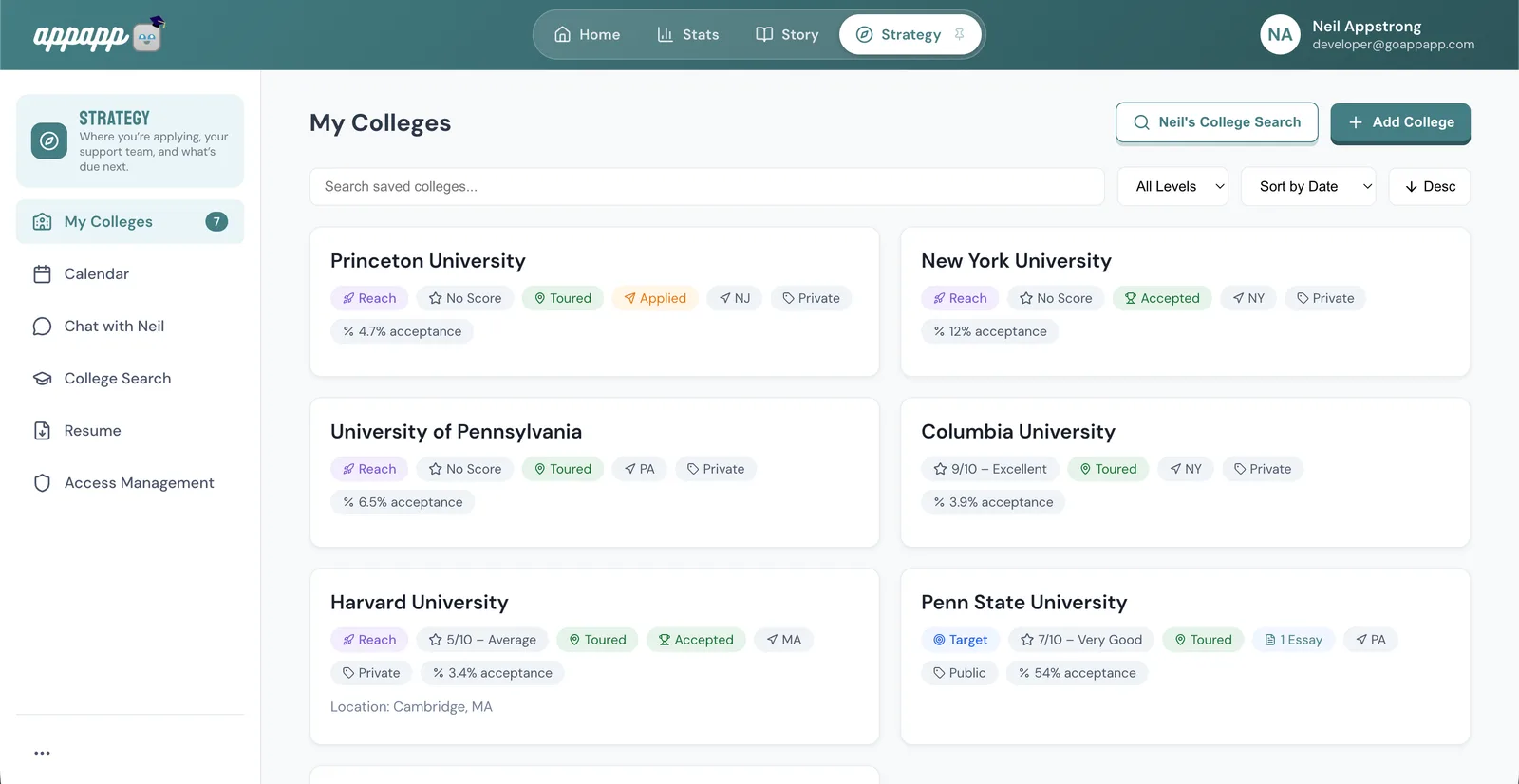1519x784 pixels.
Task: Click Columbia's Private tag
Action: [x=1263, y=469]
